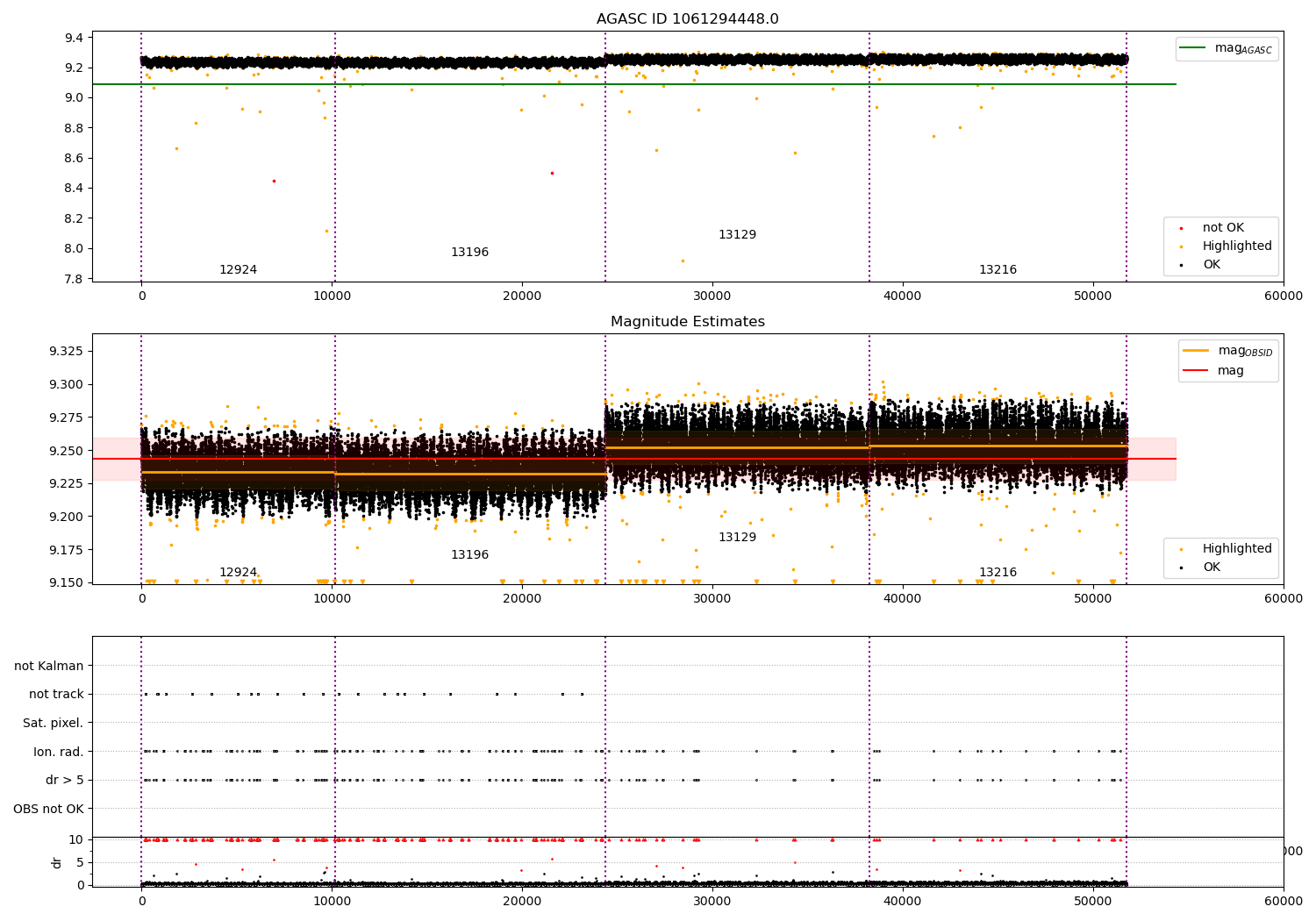Screen dimensions: 1316x921
Task: Select the mag AGASC legend entry
Action: tap(1226, 48)
